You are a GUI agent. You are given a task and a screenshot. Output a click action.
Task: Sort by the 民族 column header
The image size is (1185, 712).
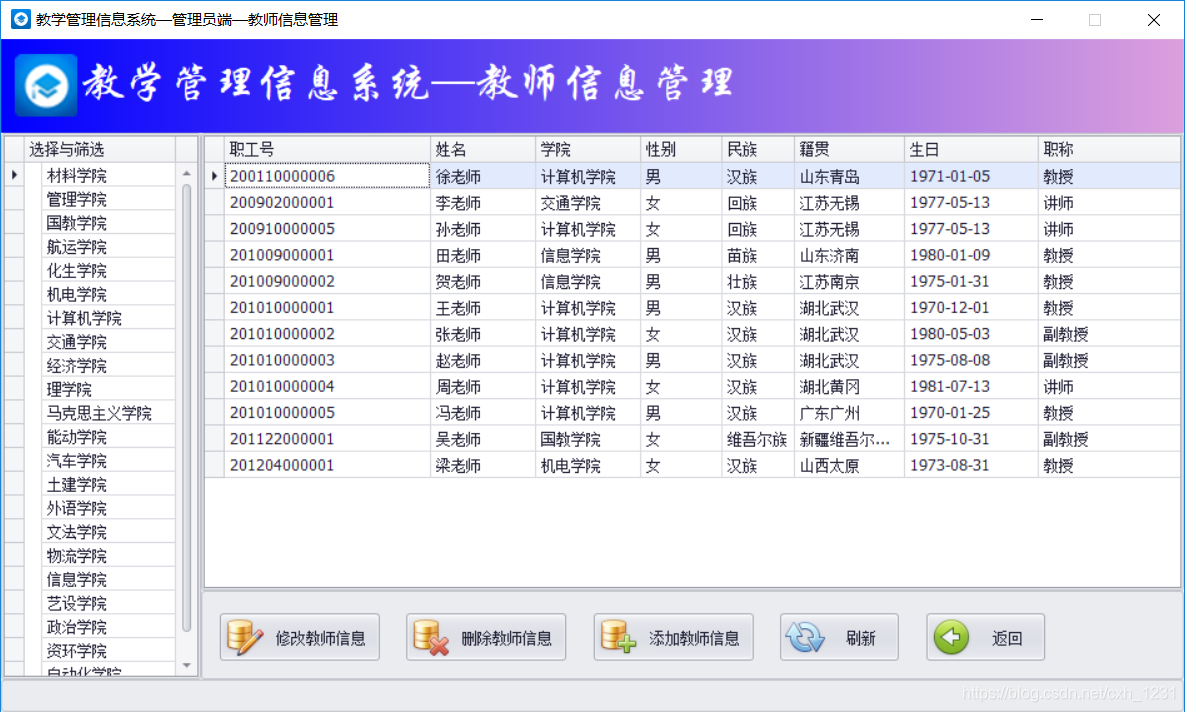tap(758, 150)
